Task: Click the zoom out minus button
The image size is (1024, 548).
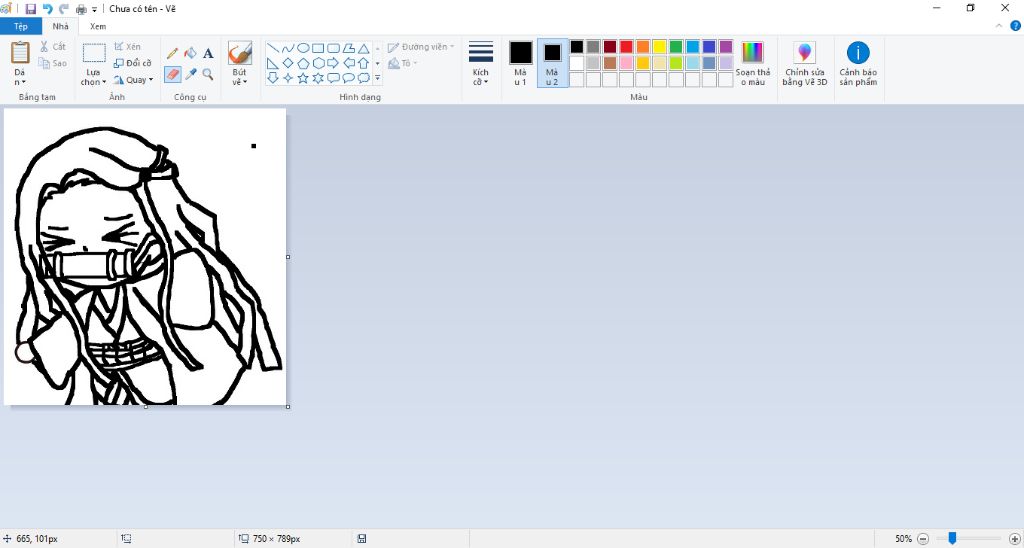Action: [923, 539]
